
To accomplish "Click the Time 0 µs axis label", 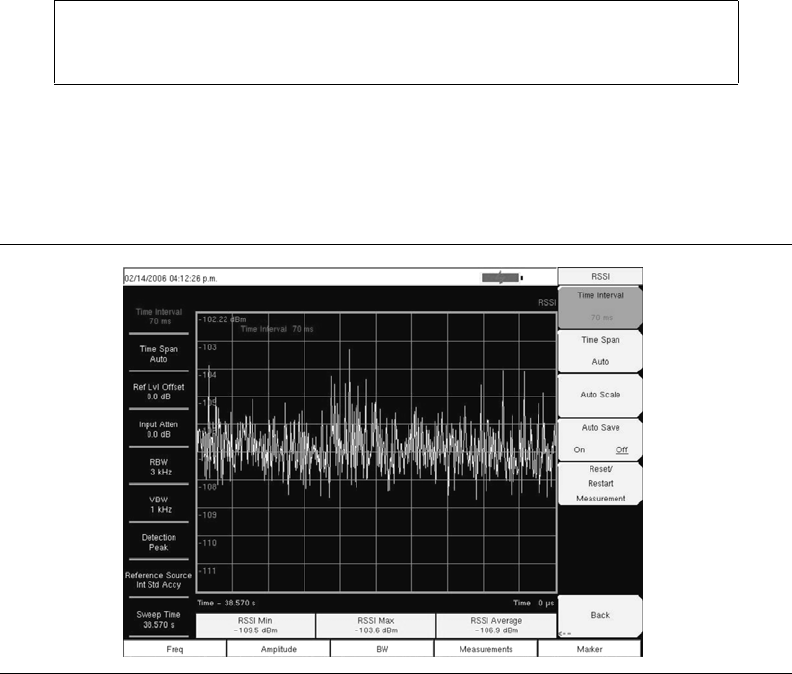I will [534, 603].
